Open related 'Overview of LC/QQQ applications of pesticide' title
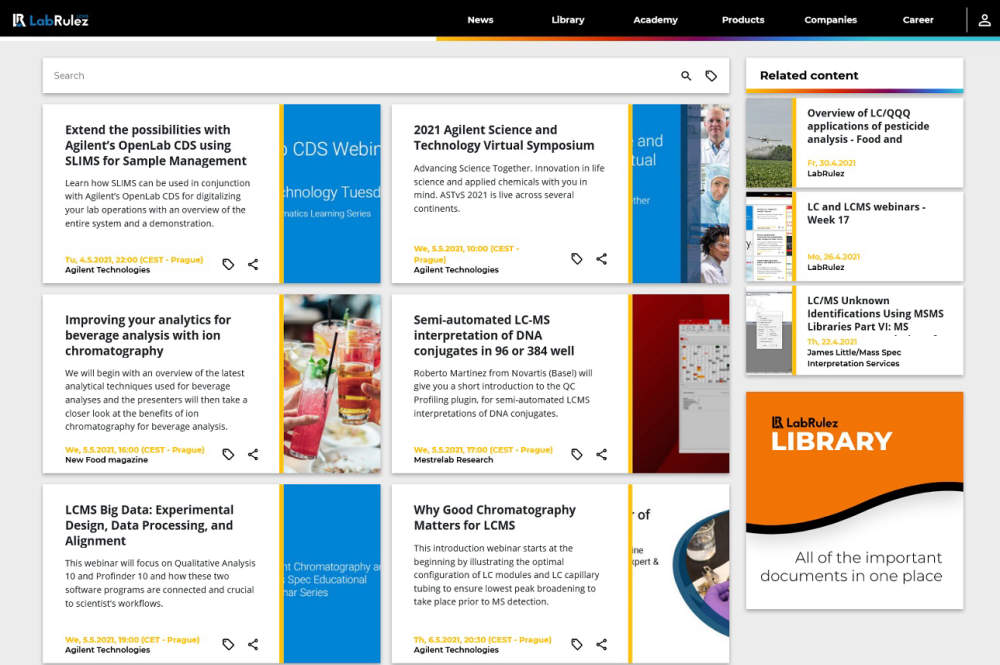 868,126
